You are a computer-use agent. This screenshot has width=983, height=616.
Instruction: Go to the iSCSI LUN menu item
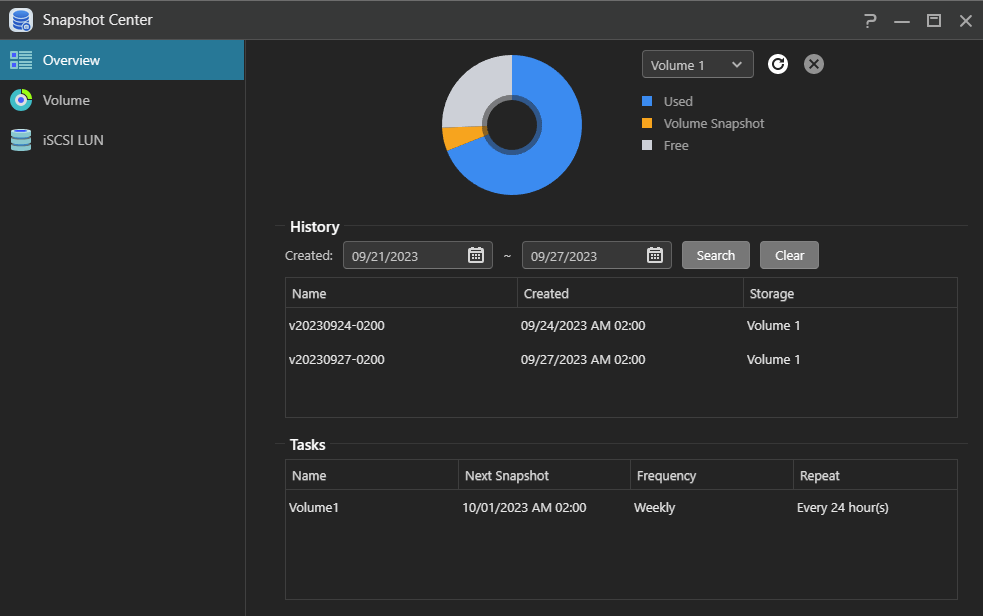(122, 140)
